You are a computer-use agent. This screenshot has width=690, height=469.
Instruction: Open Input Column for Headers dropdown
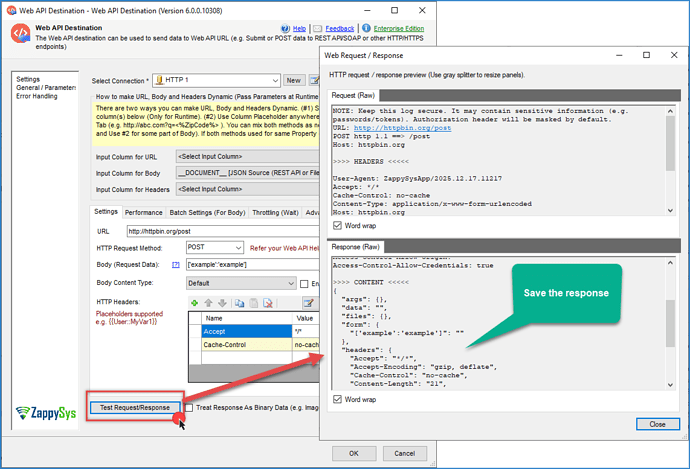(247, 189)
